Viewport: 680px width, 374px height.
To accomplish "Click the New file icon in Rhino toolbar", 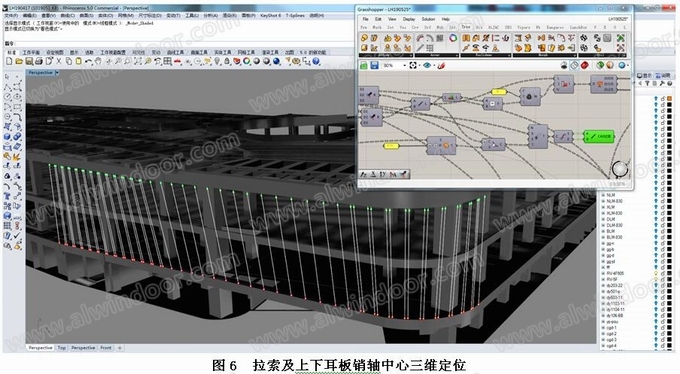I will (x=9, y=62).
